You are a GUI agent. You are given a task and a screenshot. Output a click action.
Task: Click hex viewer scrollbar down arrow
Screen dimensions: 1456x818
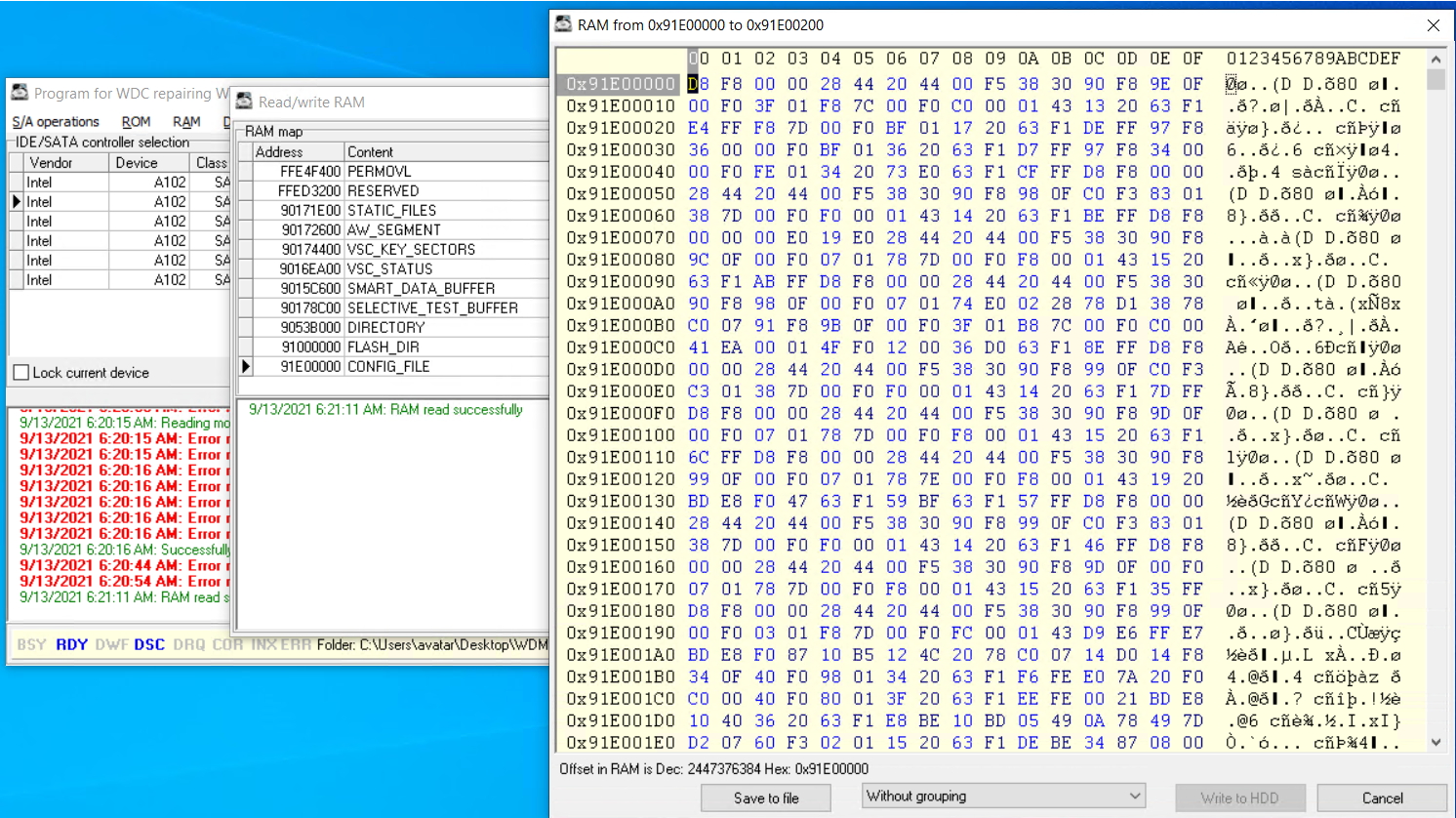1436,743
